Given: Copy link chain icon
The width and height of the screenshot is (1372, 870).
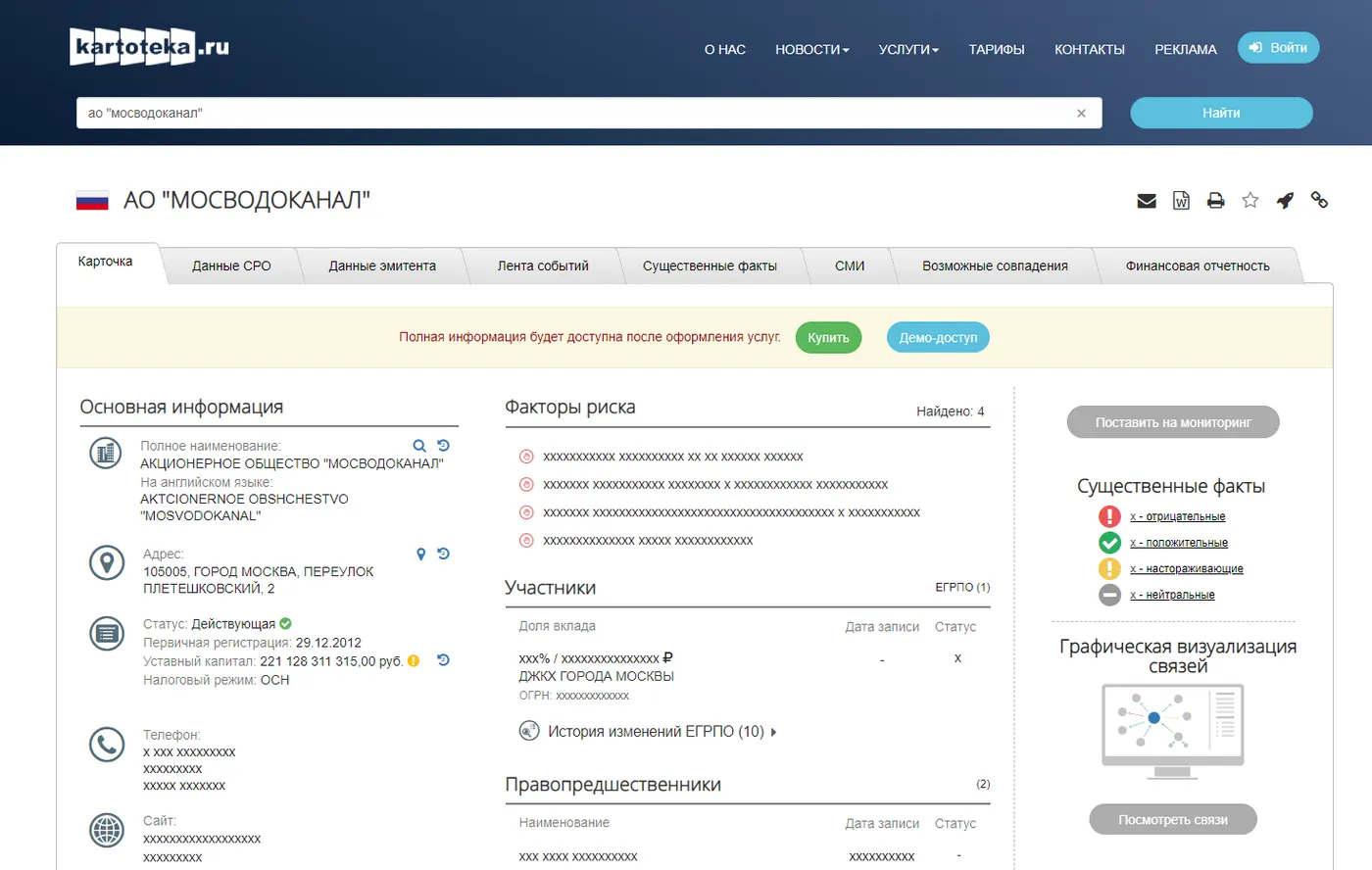Looking at the screenshot, I should point(1320,200).
